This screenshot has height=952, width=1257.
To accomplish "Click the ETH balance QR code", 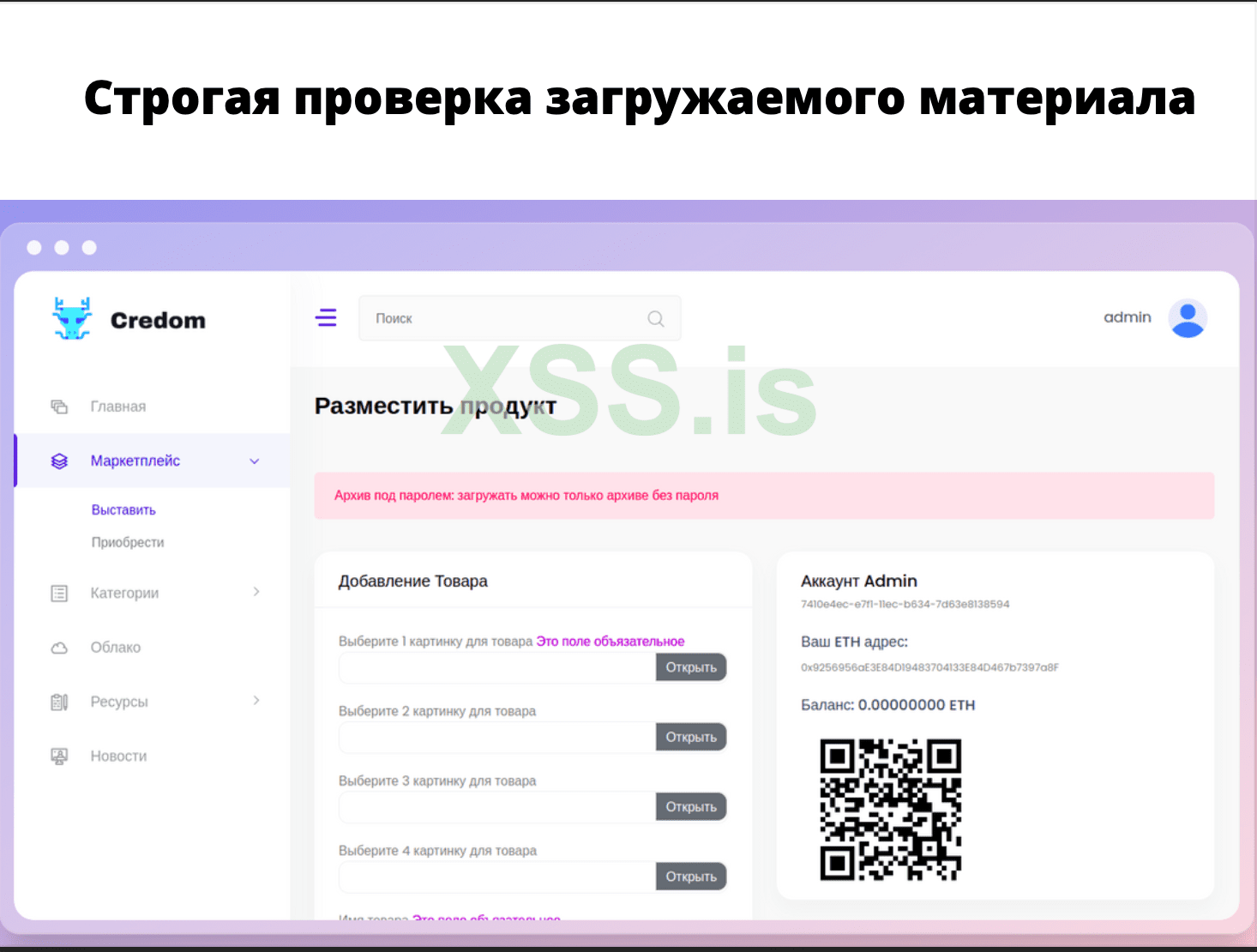I will pyautogui.click(x=893, y=810).
